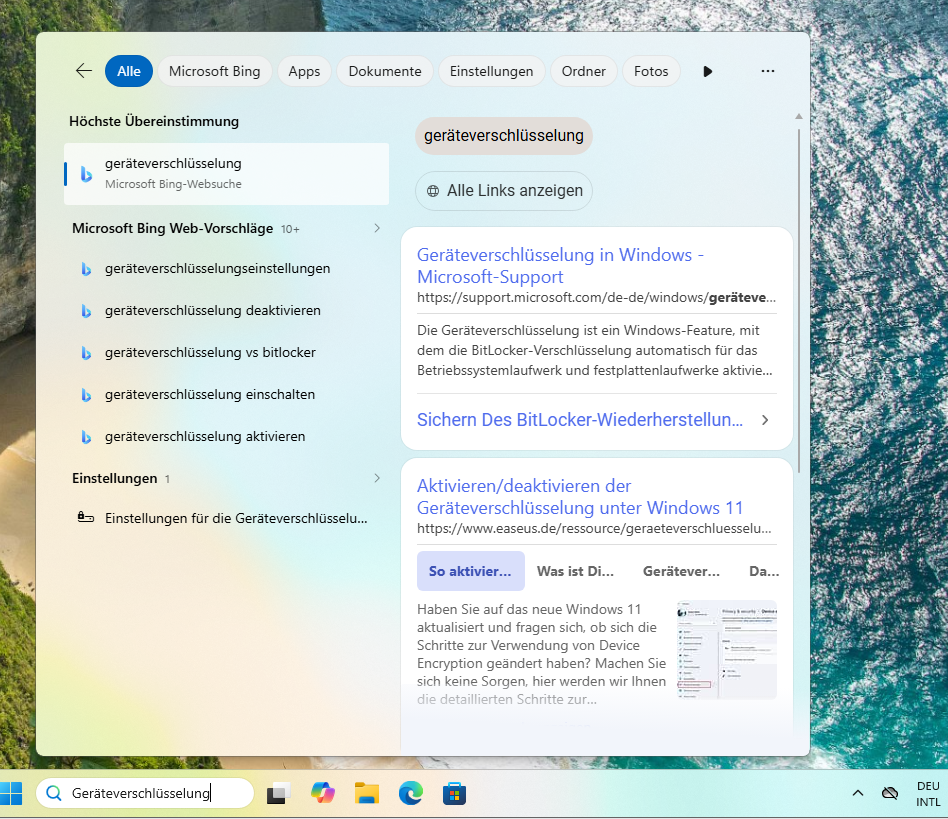948x819 pixels.
Task: Expand Microsoft Bing Web-Vorschläge chevron
Action: click(x=377, y=228)
